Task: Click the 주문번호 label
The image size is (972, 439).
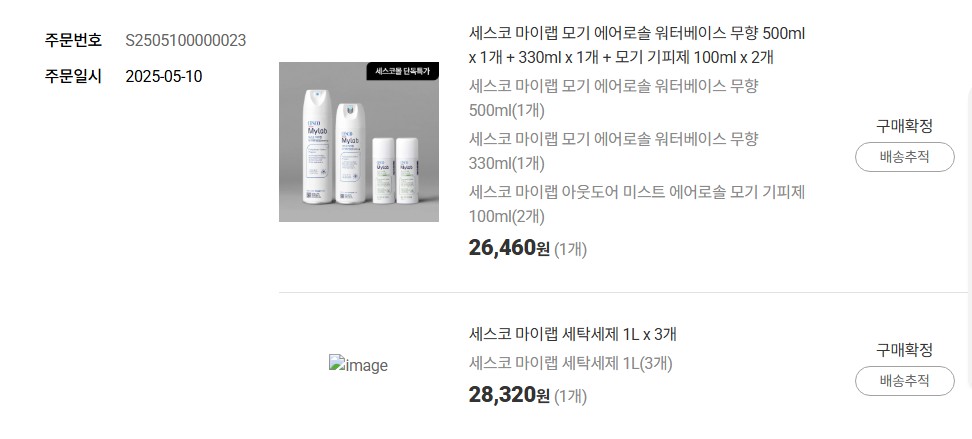Action: [x=73, y=40]
